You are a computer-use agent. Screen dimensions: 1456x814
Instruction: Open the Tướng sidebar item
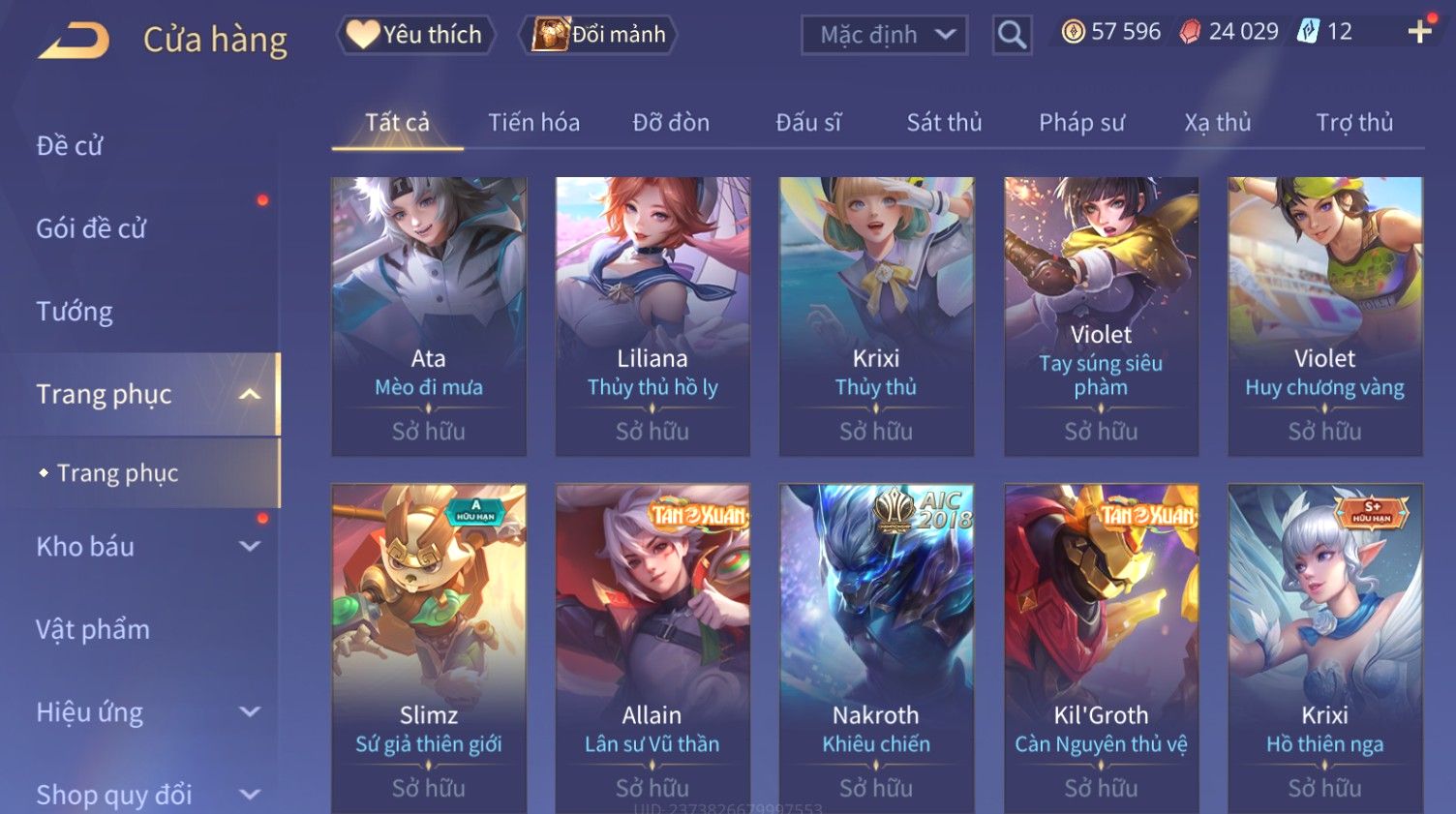(x=75, y=312)
